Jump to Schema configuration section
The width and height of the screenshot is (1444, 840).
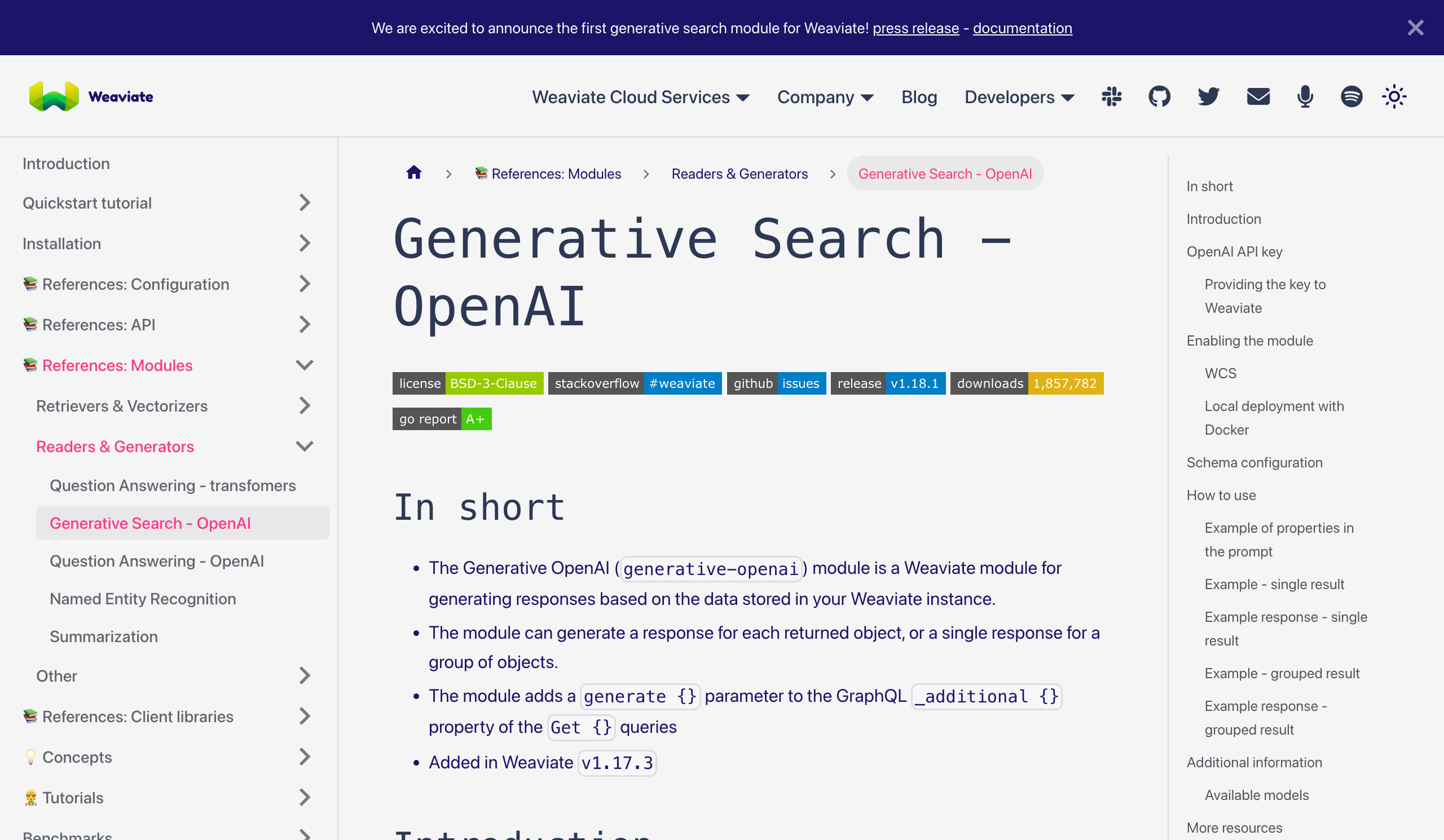coord(1254,463)
